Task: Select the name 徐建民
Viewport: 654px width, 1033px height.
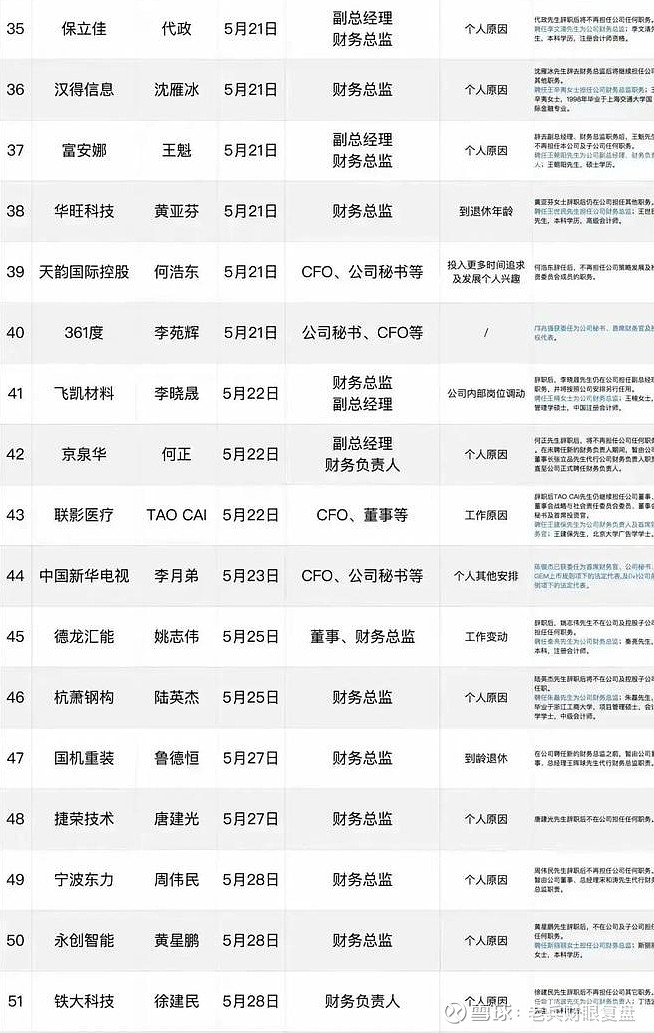Action: [177, 1001]
